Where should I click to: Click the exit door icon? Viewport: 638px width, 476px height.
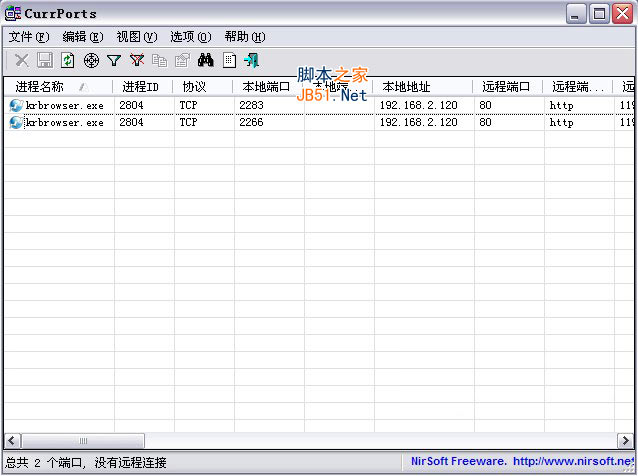pos(251,60)
